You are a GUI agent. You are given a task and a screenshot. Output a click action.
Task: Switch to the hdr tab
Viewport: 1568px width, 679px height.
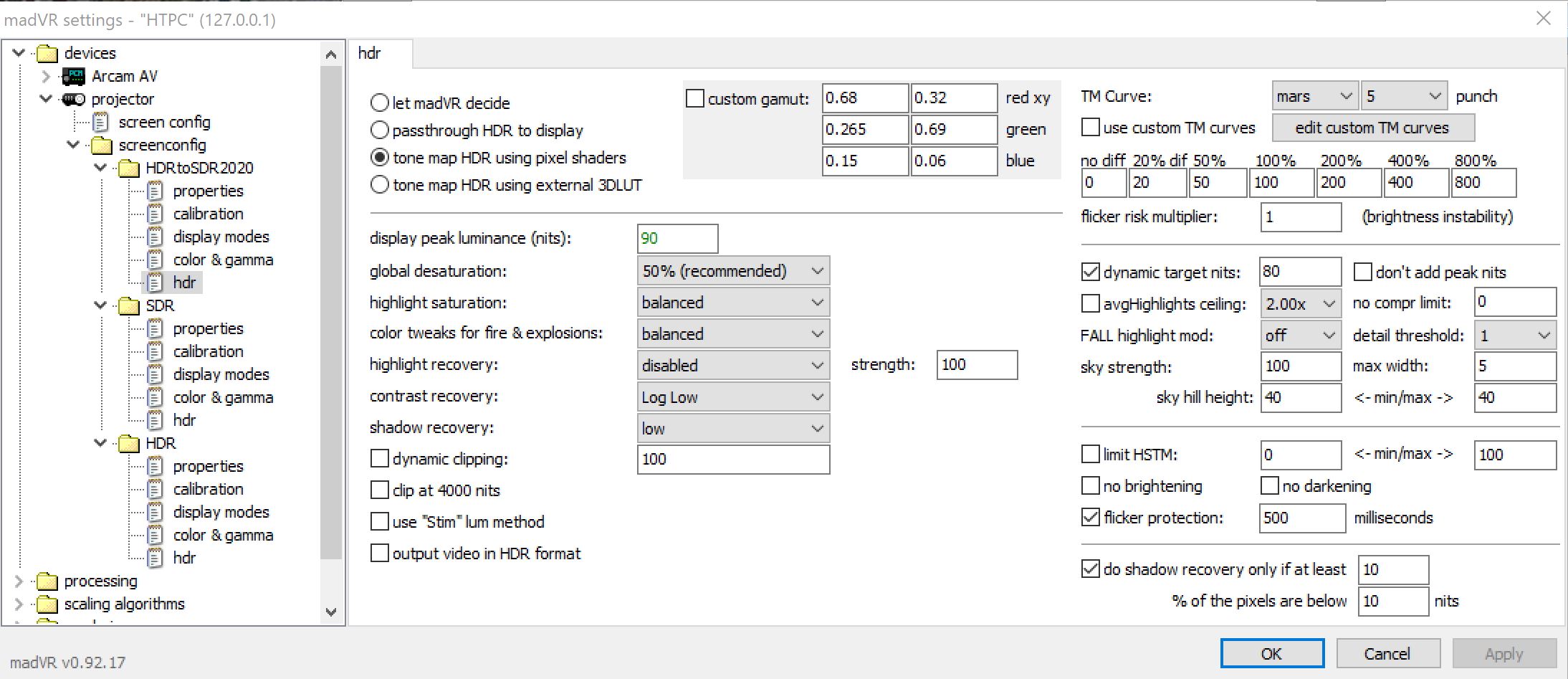coord(370,53)
